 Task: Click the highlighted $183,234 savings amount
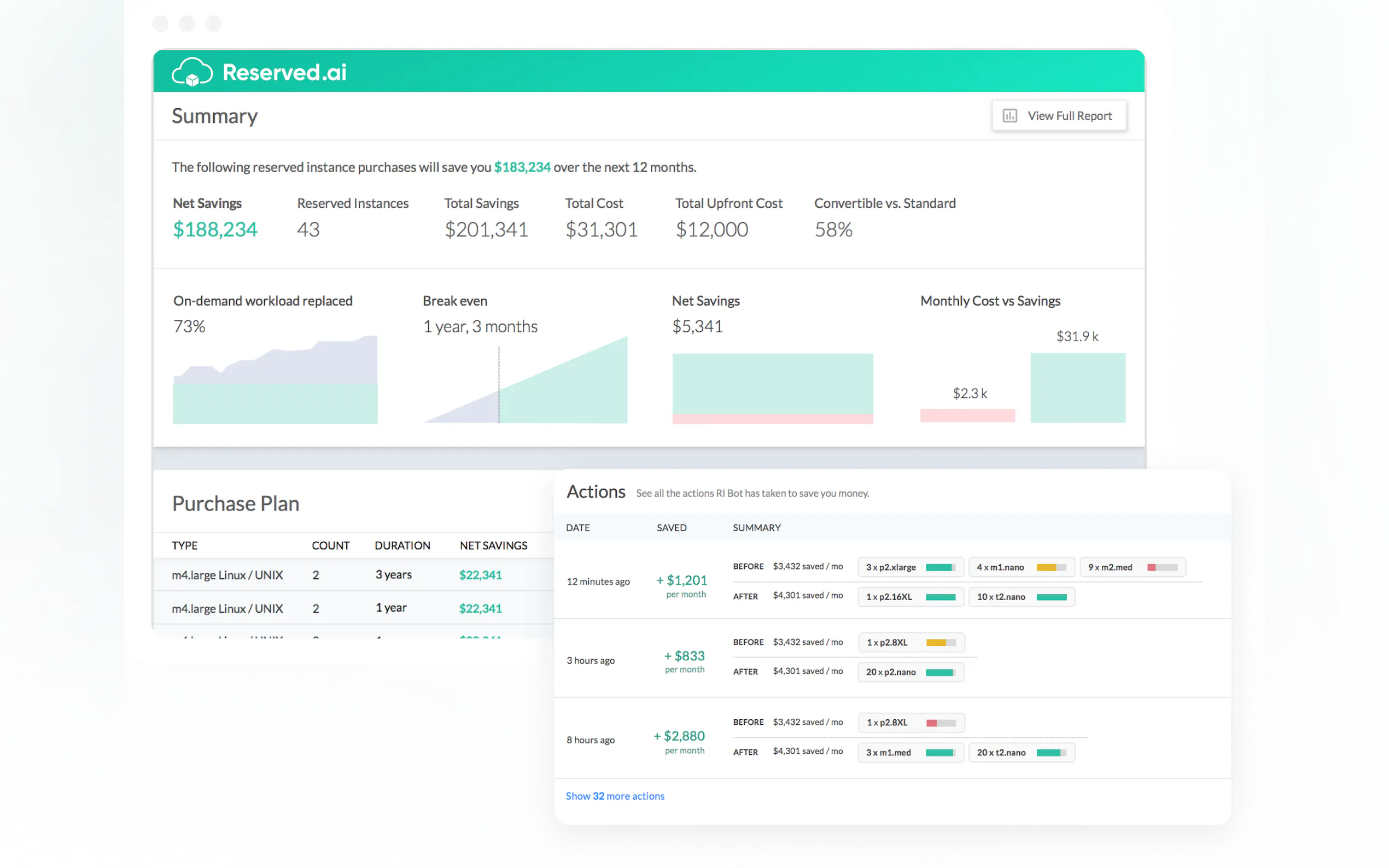(x=522, y=167)
